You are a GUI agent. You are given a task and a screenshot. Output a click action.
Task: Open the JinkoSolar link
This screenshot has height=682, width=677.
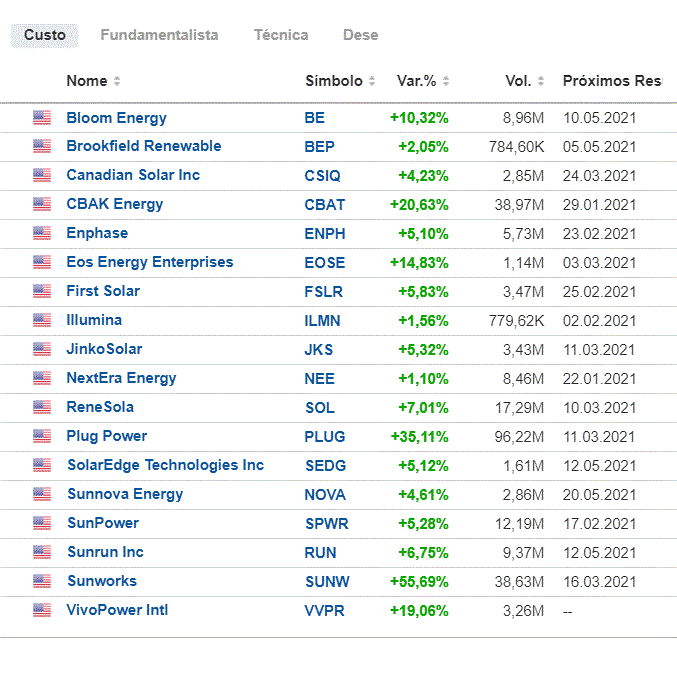point(104,349)
